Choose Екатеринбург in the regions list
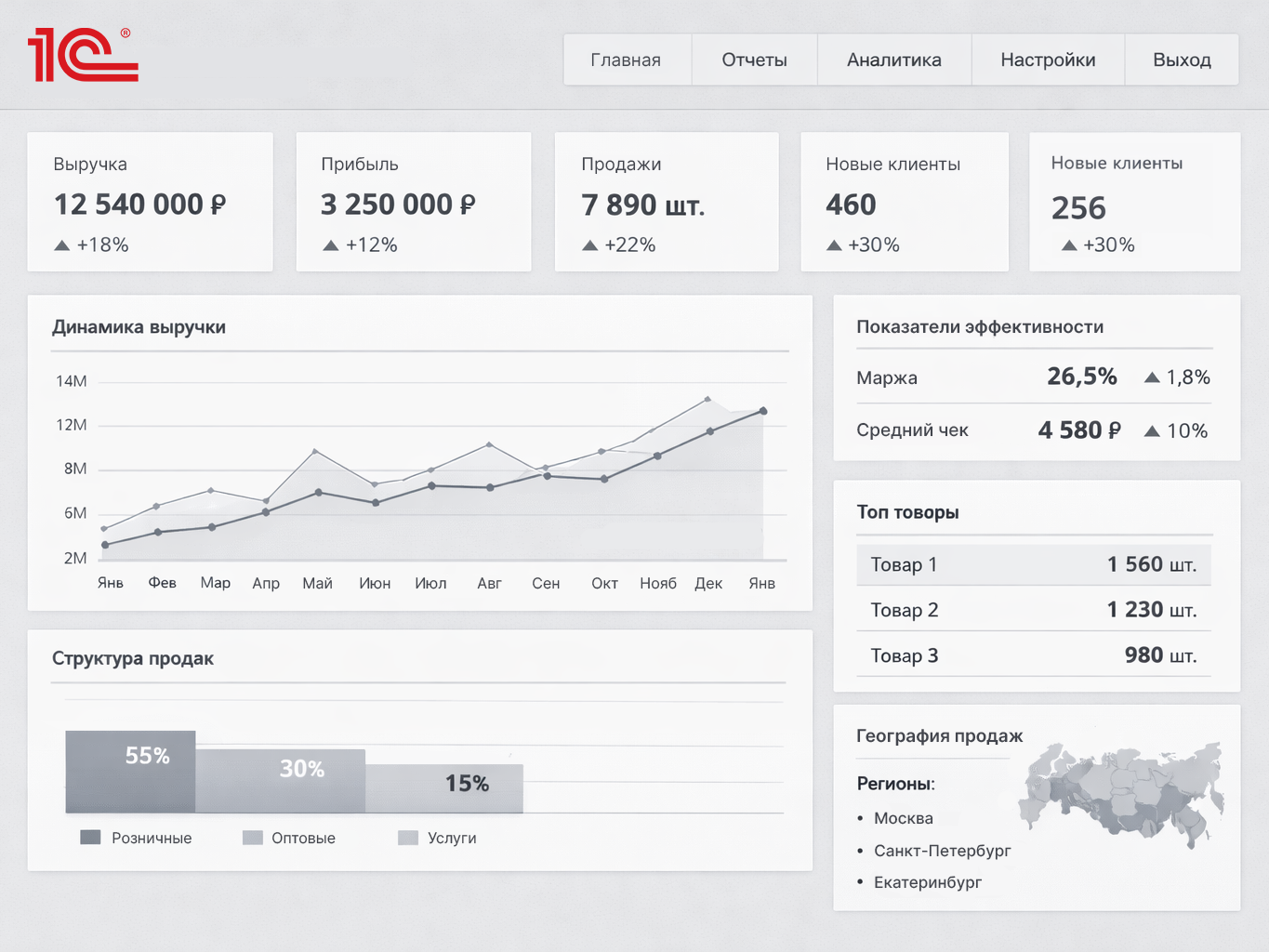The height and width of the screenshot is (952, 1269). click(x=928, y=882)
